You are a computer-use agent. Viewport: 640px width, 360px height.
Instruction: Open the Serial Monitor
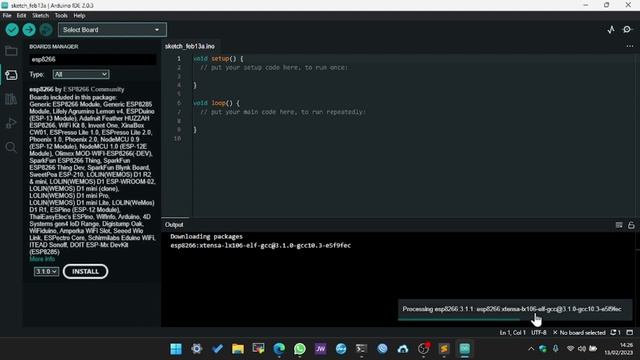pos(627,29)
